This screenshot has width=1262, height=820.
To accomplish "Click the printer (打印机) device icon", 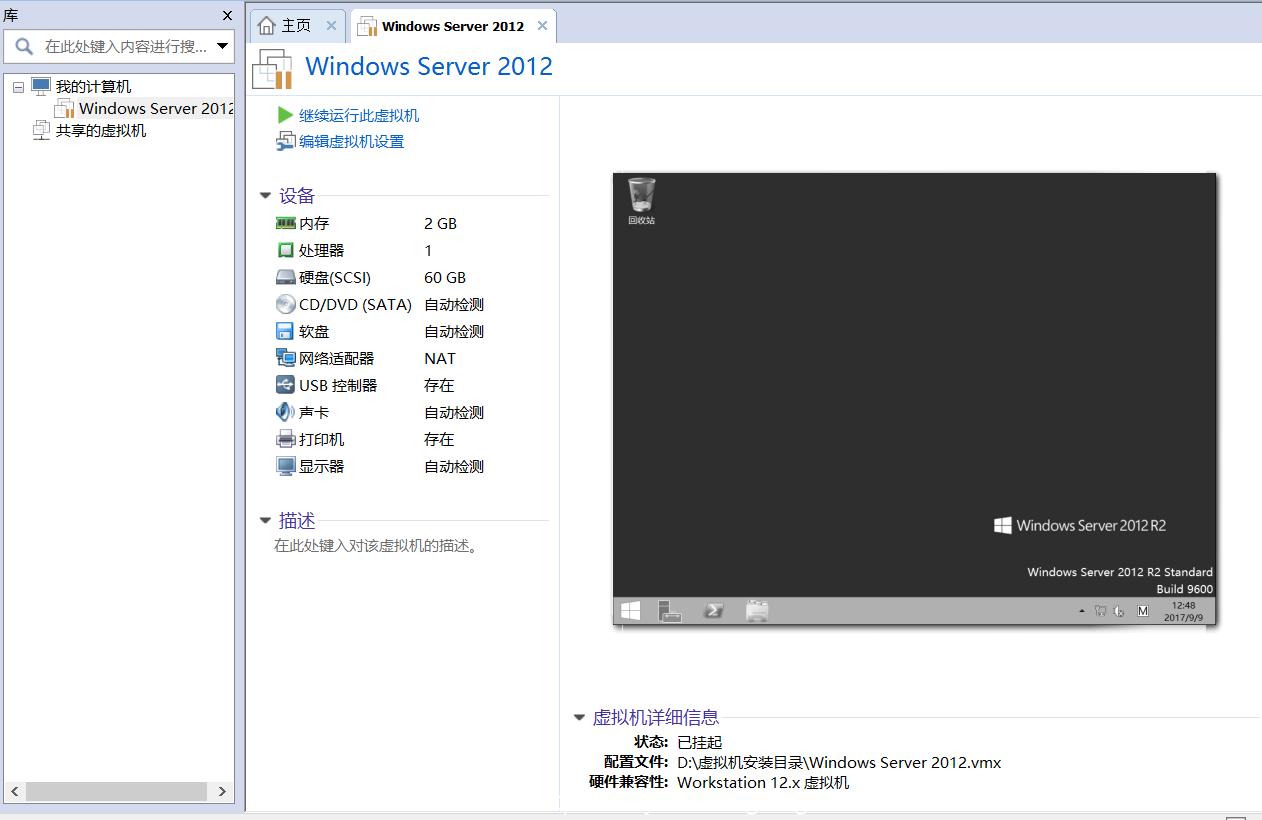I will click(x=285, y=439).
